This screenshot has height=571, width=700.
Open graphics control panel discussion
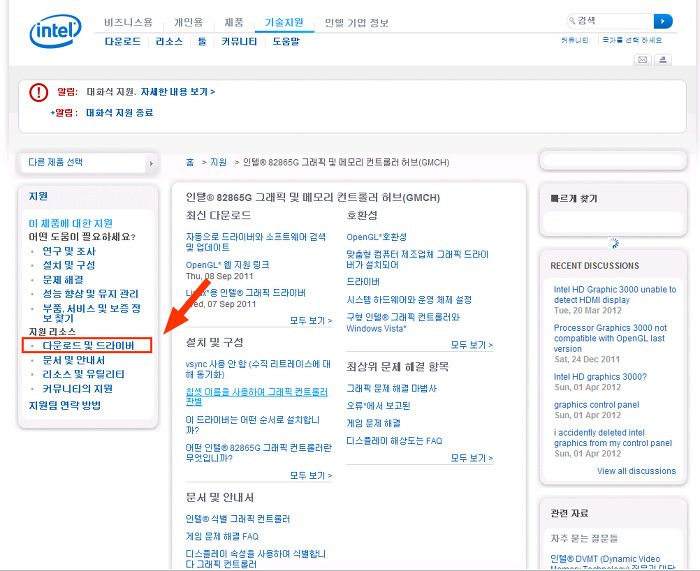[596, 405]
